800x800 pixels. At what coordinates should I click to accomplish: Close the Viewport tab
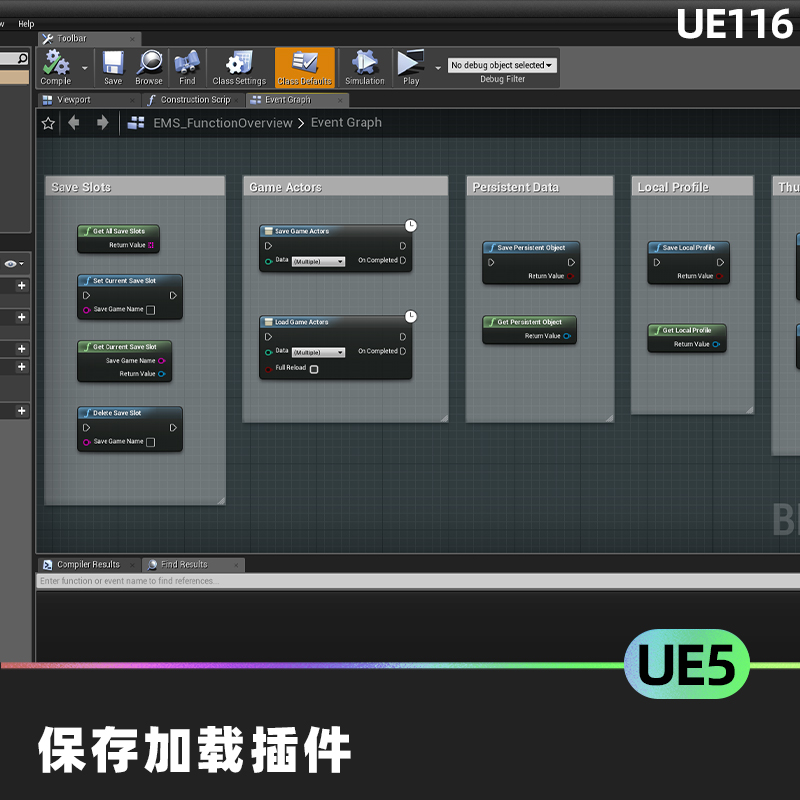click(132, 101)
